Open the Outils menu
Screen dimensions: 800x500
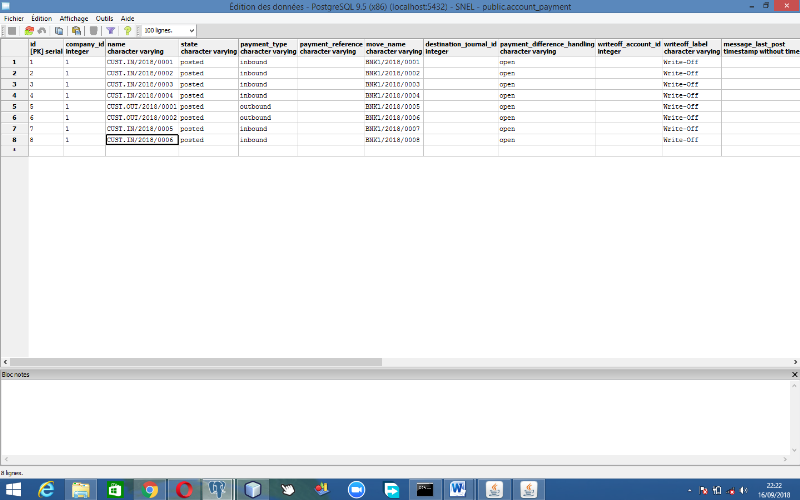click(105, 18)
